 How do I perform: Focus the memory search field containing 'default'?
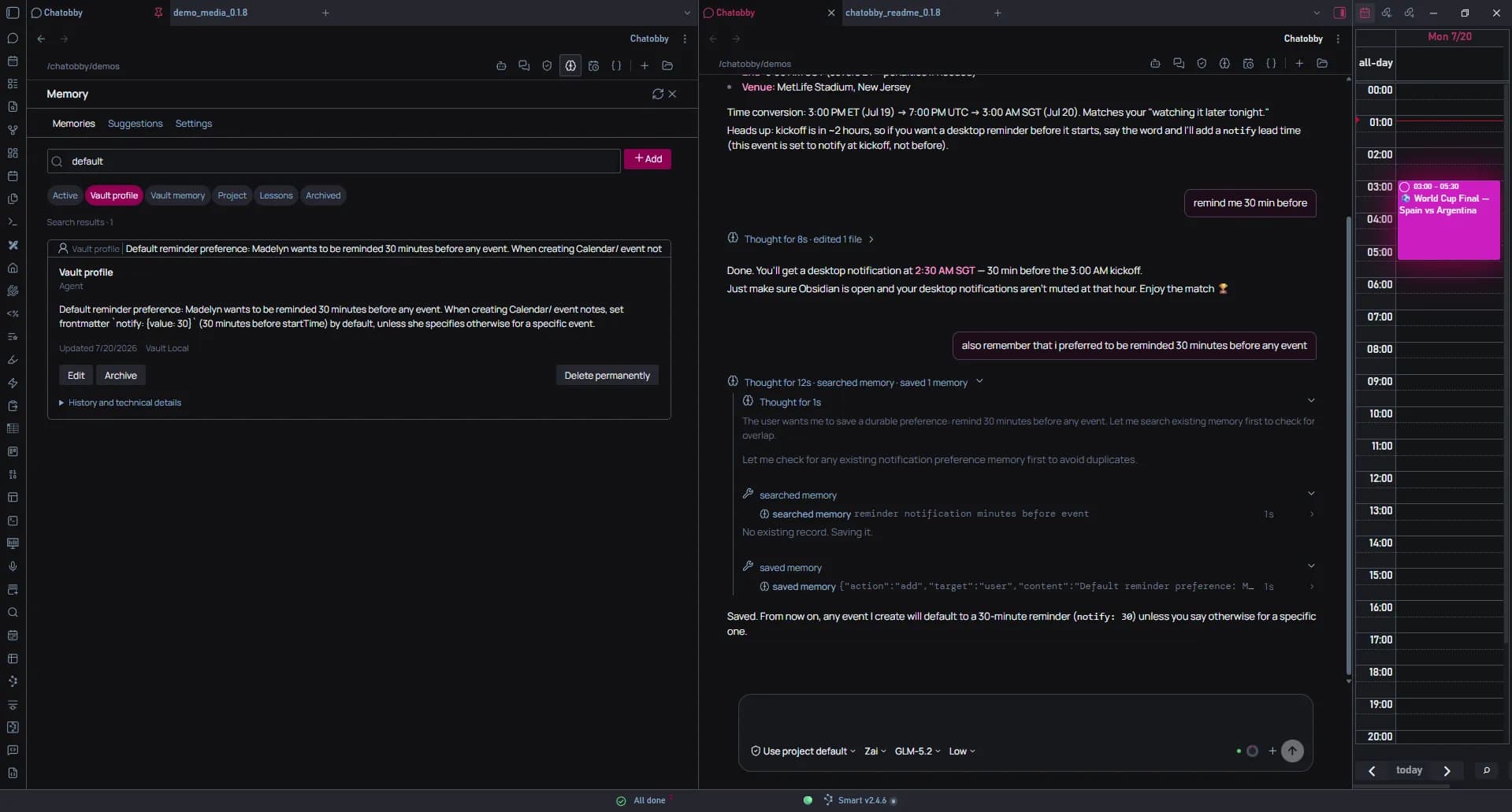tap(334, 161)
